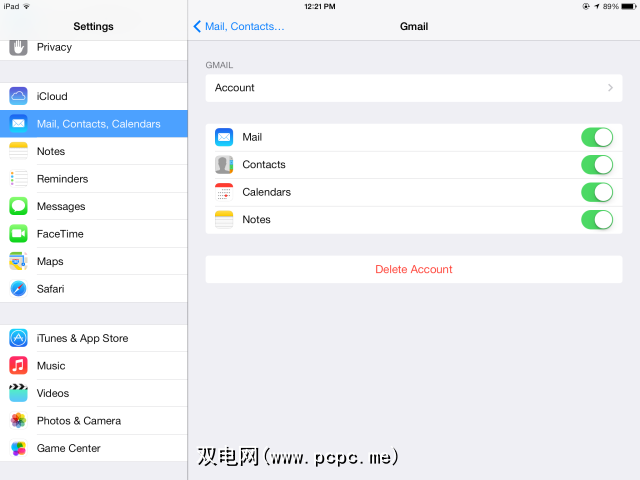Disable the Notes sync switch for Gmail
The image size is (640, 480).
597,220
